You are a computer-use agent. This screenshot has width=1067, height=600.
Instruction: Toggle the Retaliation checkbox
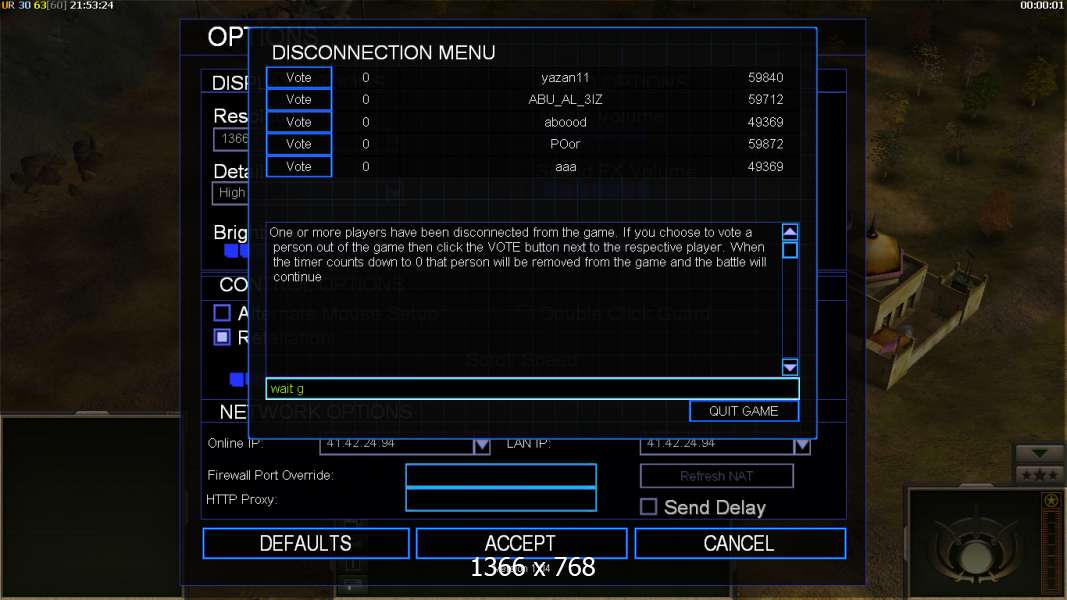click(x=222, y=337)
